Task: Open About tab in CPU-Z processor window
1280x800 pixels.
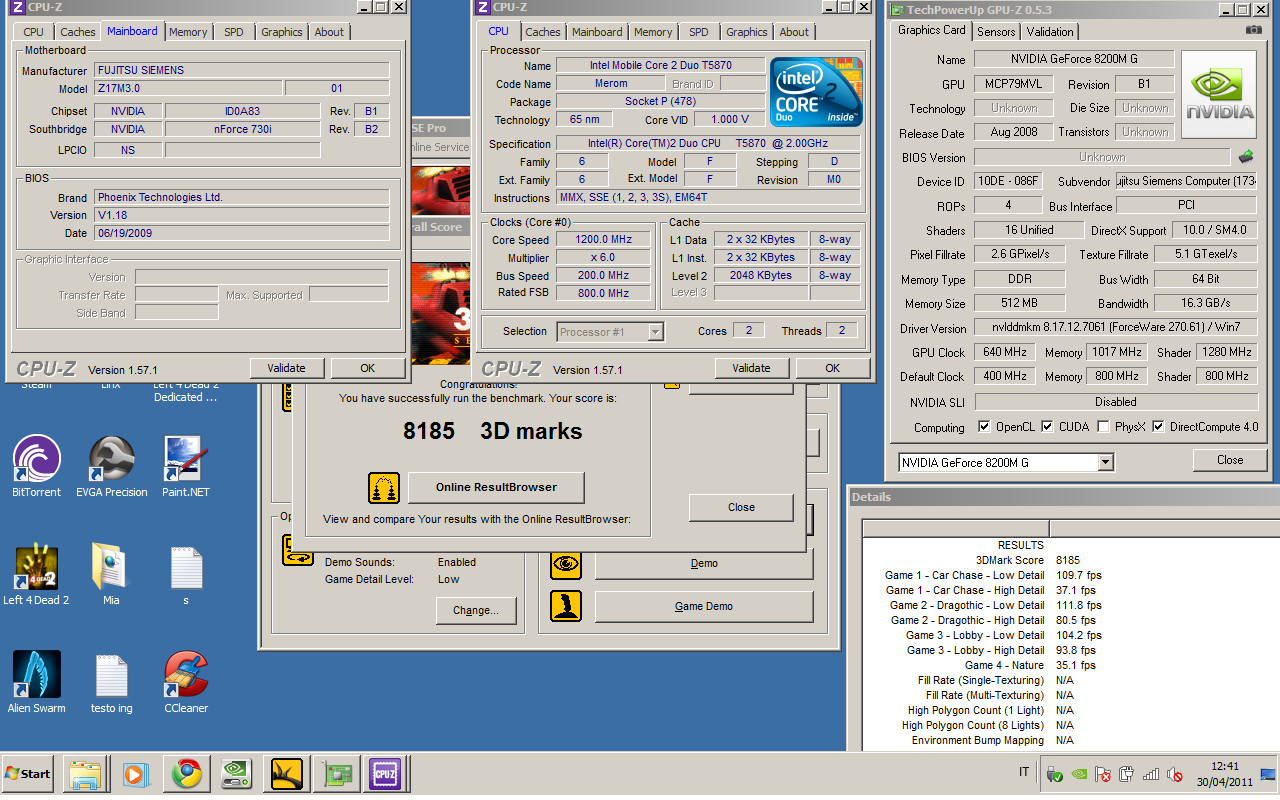Action: click(794, 32)
